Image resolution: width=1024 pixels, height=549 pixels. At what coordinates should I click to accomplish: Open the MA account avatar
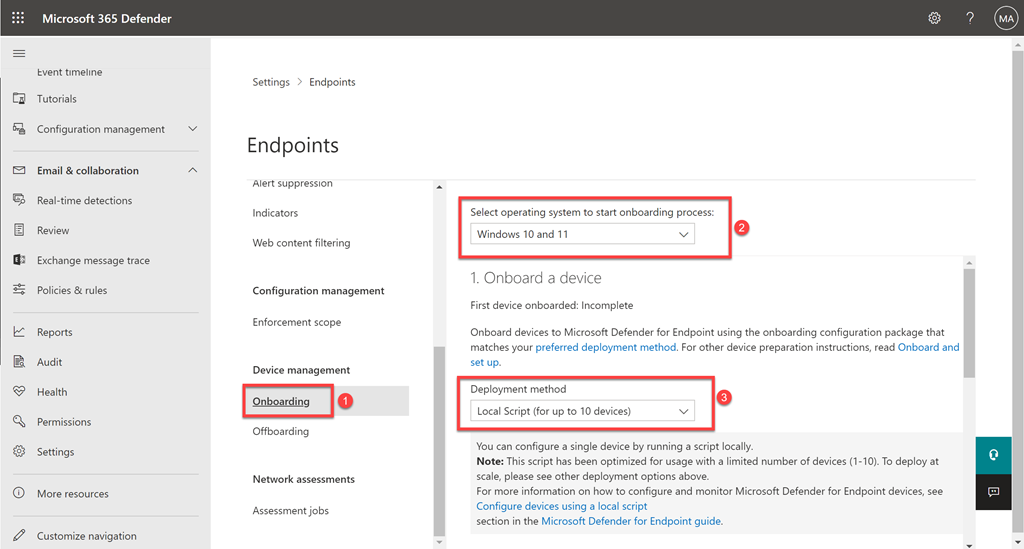pos(1004,18)
